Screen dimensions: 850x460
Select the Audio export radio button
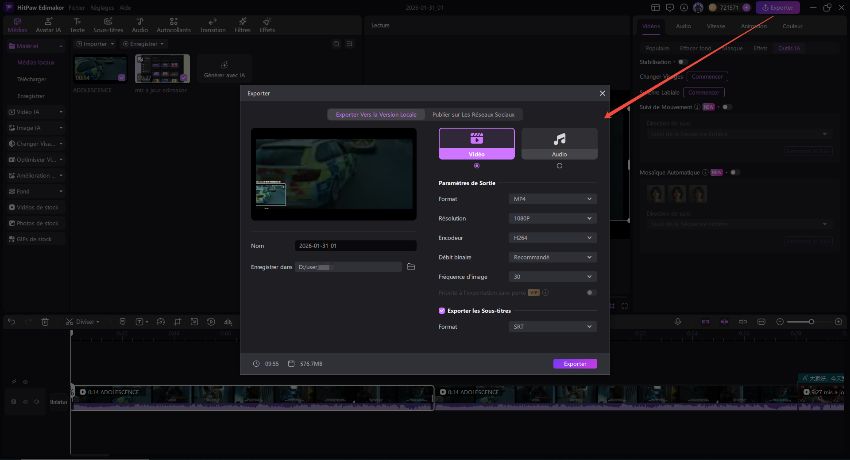tap(559, 166)
